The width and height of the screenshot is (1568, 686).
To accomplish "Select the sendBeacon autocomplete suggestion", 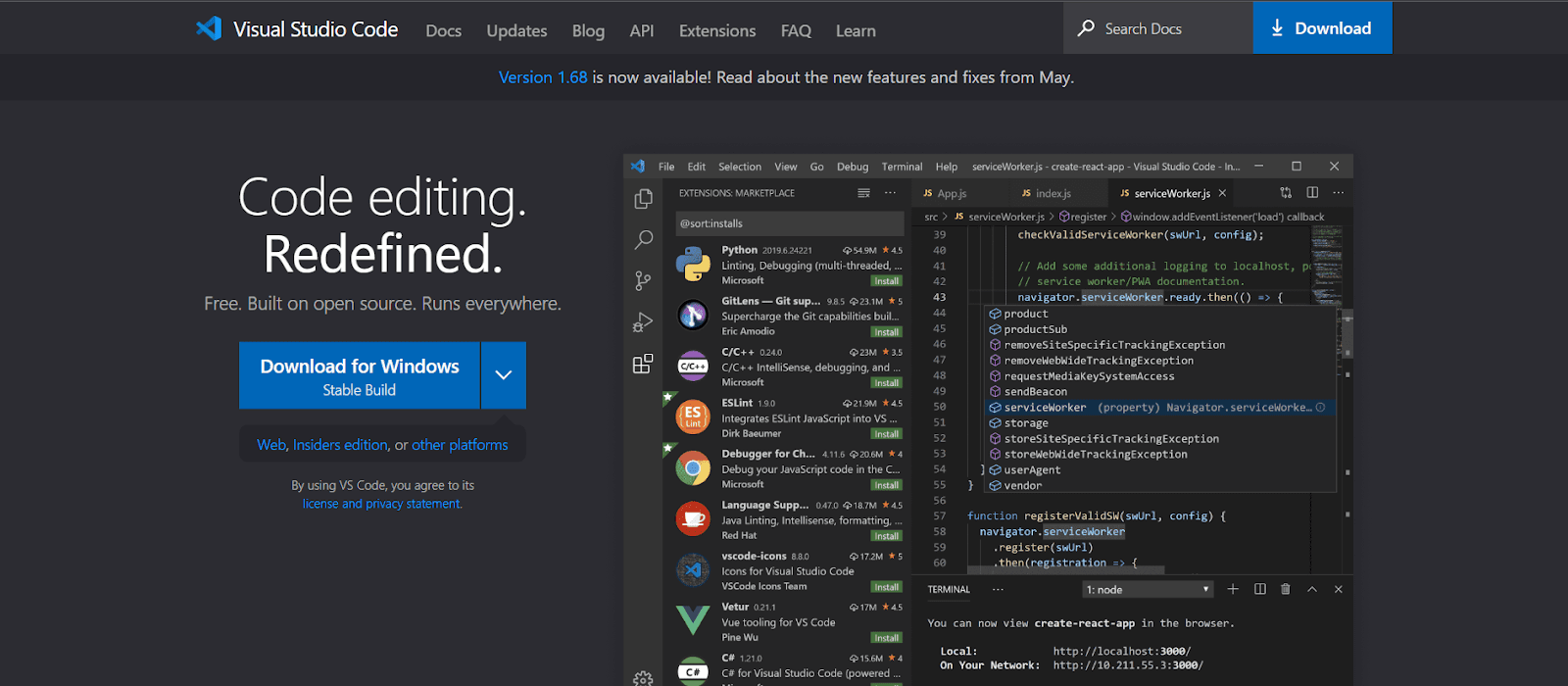I will coord(1160,392).
